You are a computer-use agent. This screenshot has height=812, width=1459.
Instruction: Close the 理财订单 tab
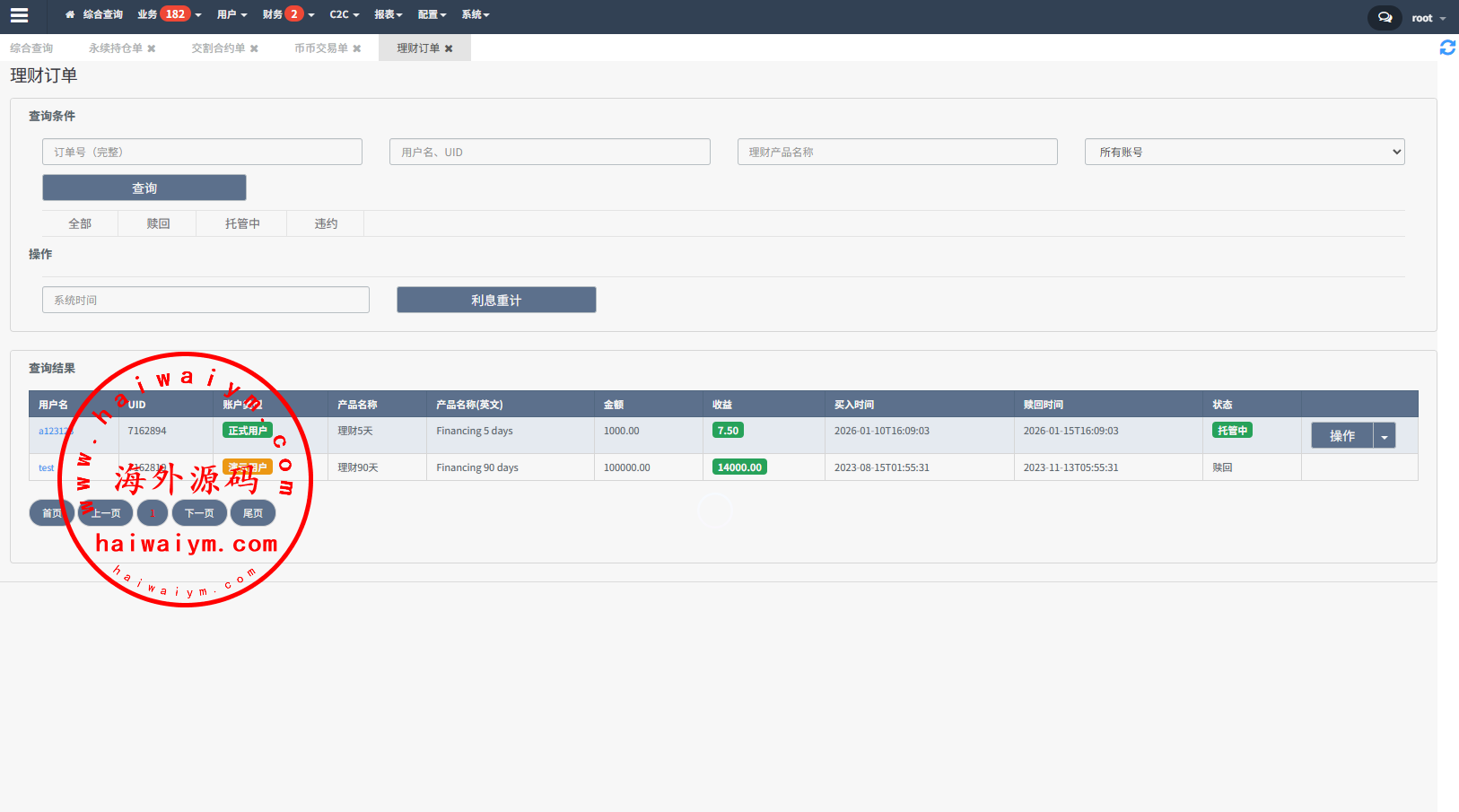(449, 48)
